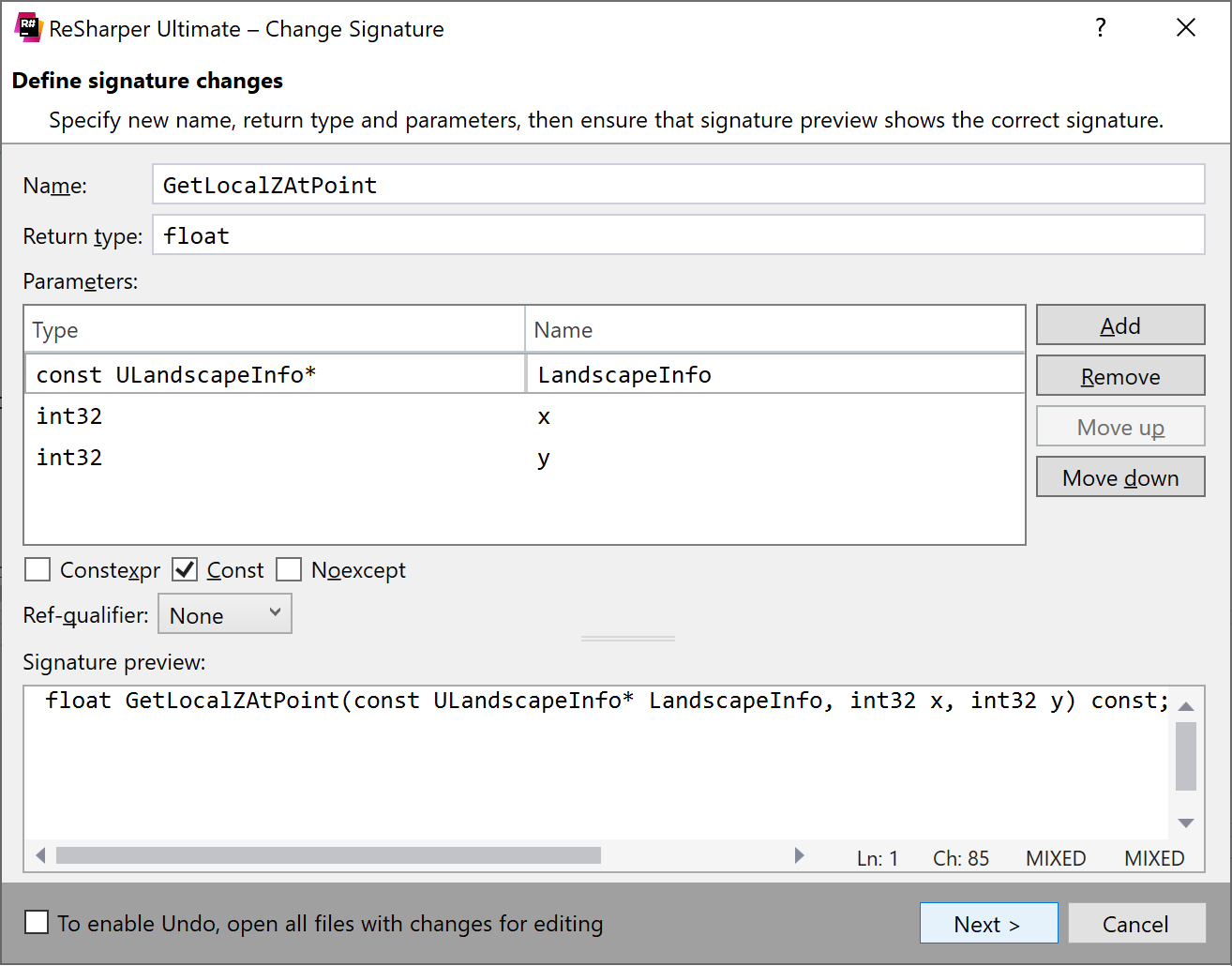Enable the Noexcept checkbox
1232x966 pixels.
[x=289, y=569]
